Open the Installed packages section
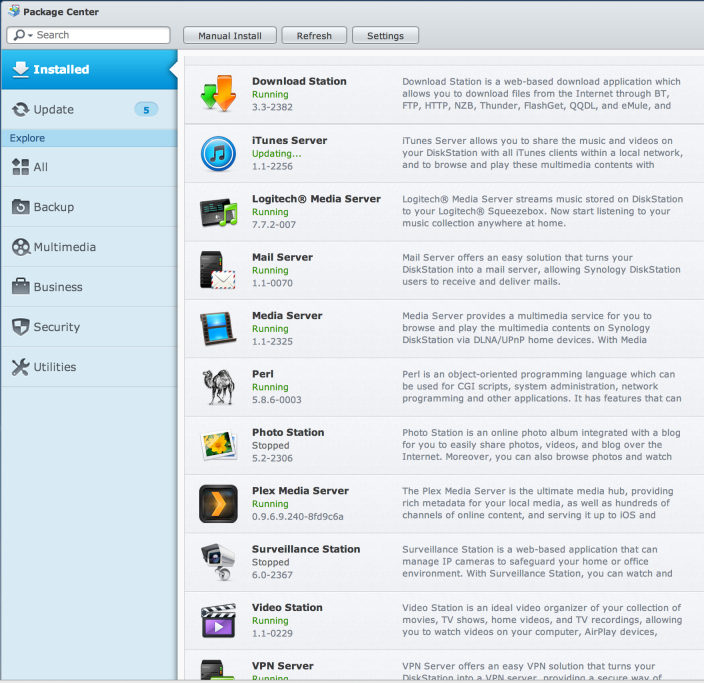 click(x=89, y=69)
